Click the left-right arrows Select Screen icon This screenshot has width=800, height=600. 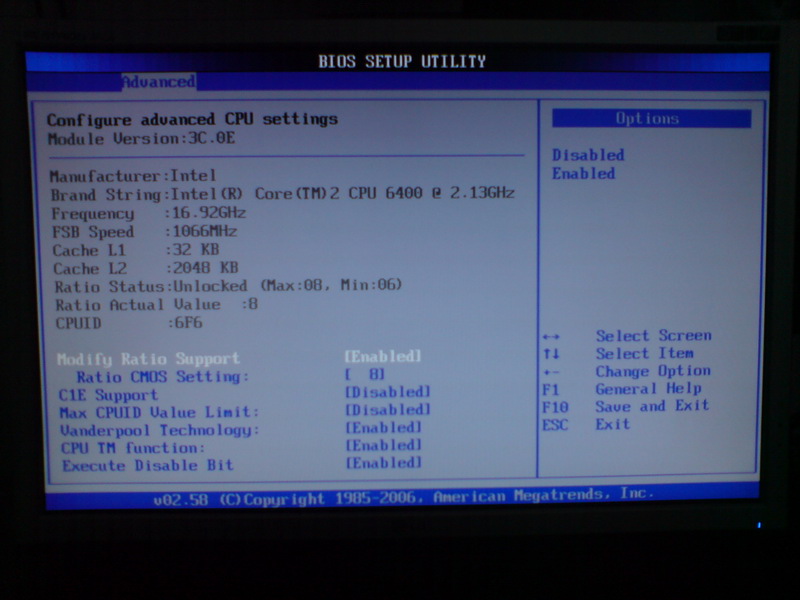pyautogui.click(x=551, y=337)
